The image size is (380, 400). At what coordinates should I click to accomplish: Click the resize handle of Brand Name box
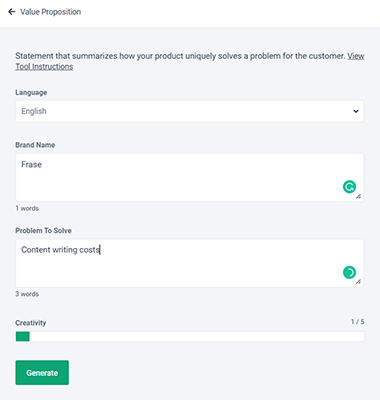tap(358, 197)
